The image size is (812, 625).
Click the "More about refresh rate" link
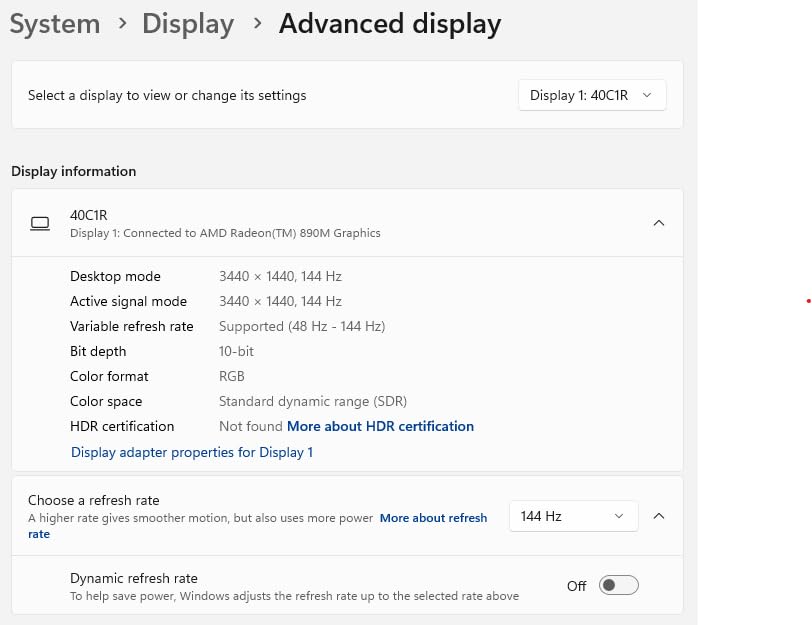[x=433, y=518]
